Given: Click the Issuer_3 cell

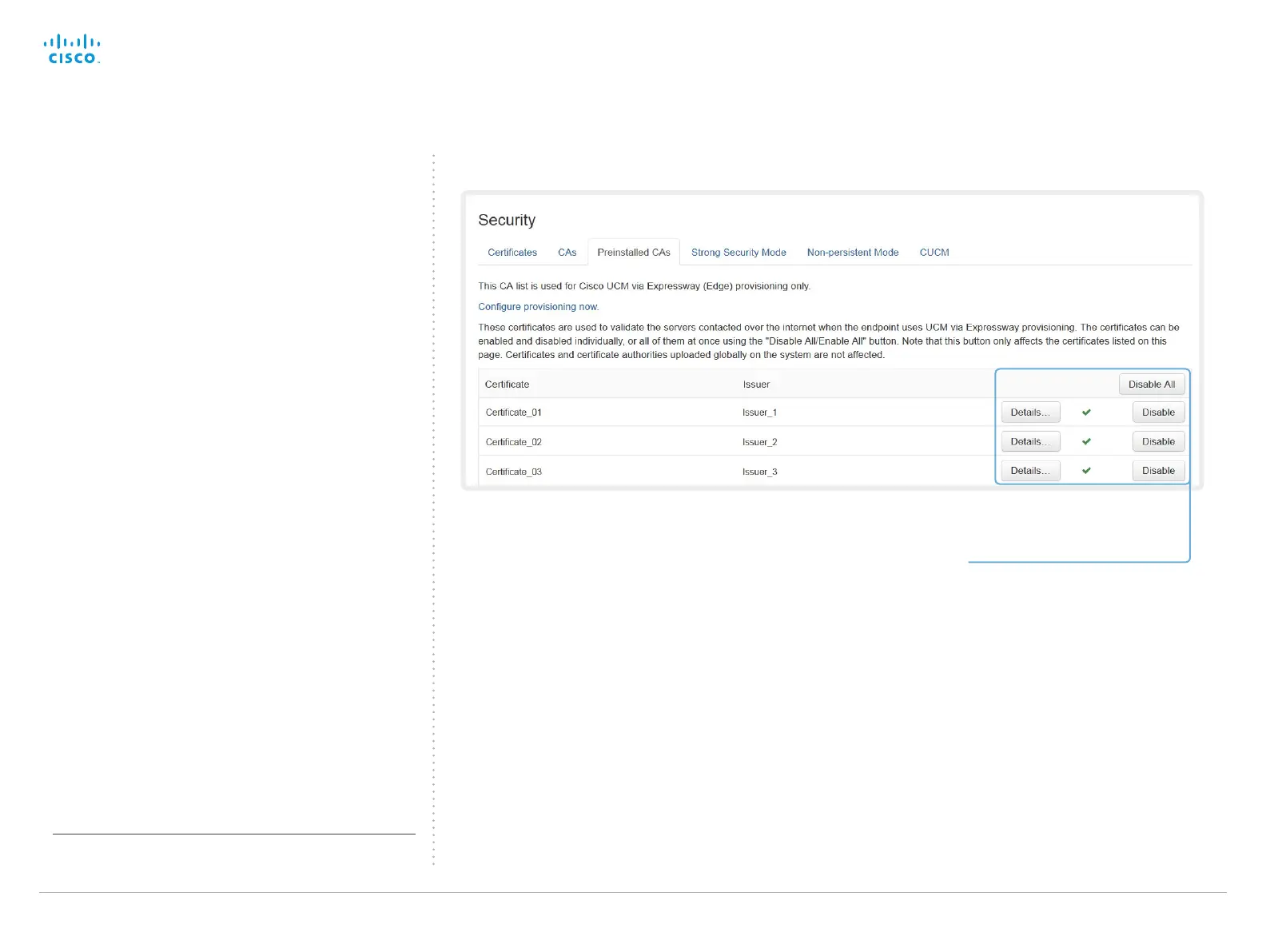Looking at the screenshot, I should point(759,472).
